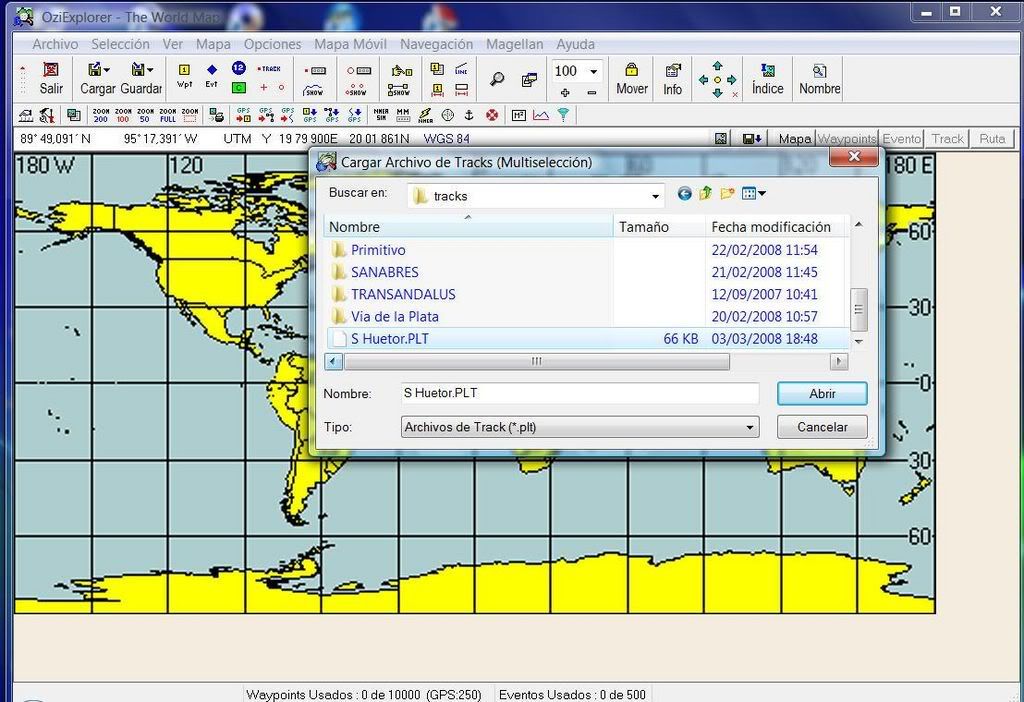Open the Ayuda menu
The image size is (1024, 702).
(575, 44)
